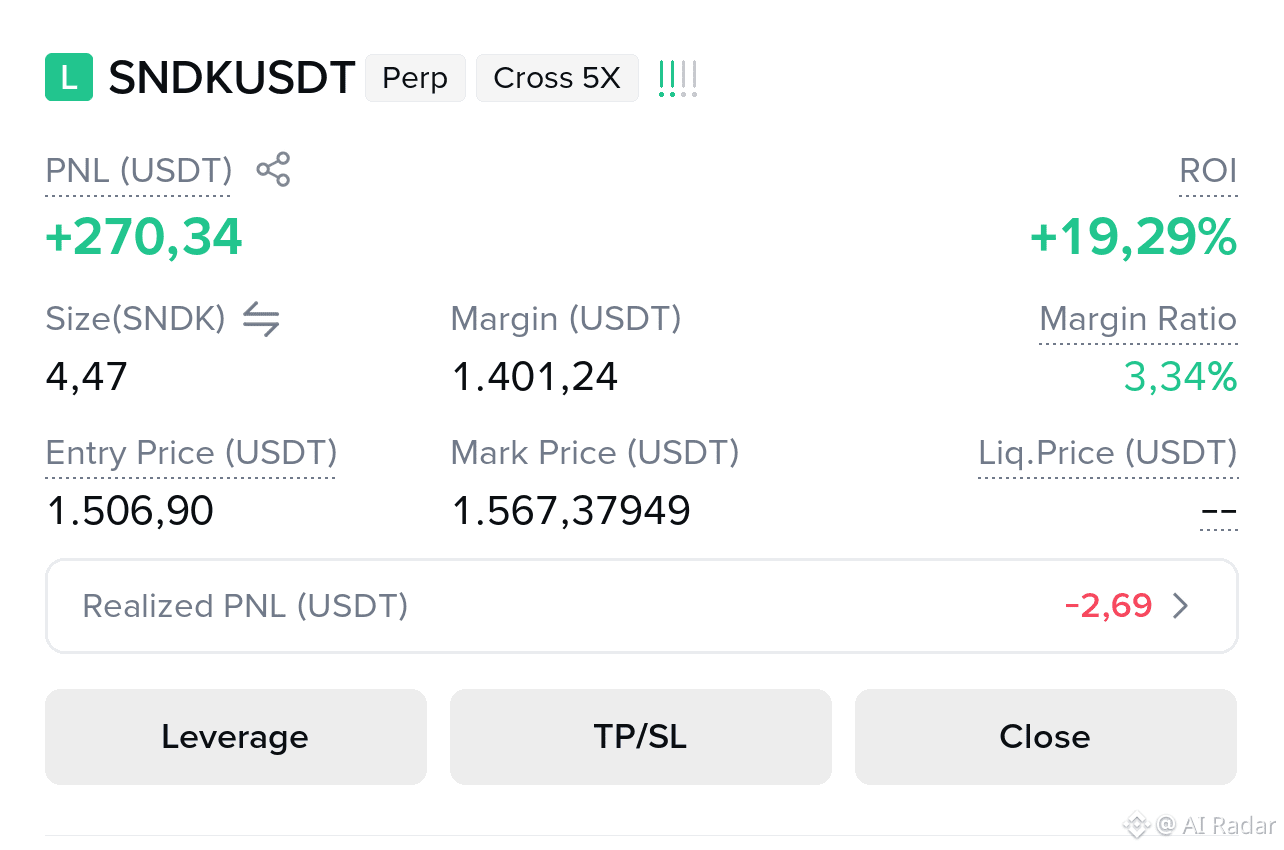Click the green L long-position badge
Screen dimensions: 1284x850
[x=69, y=78]
